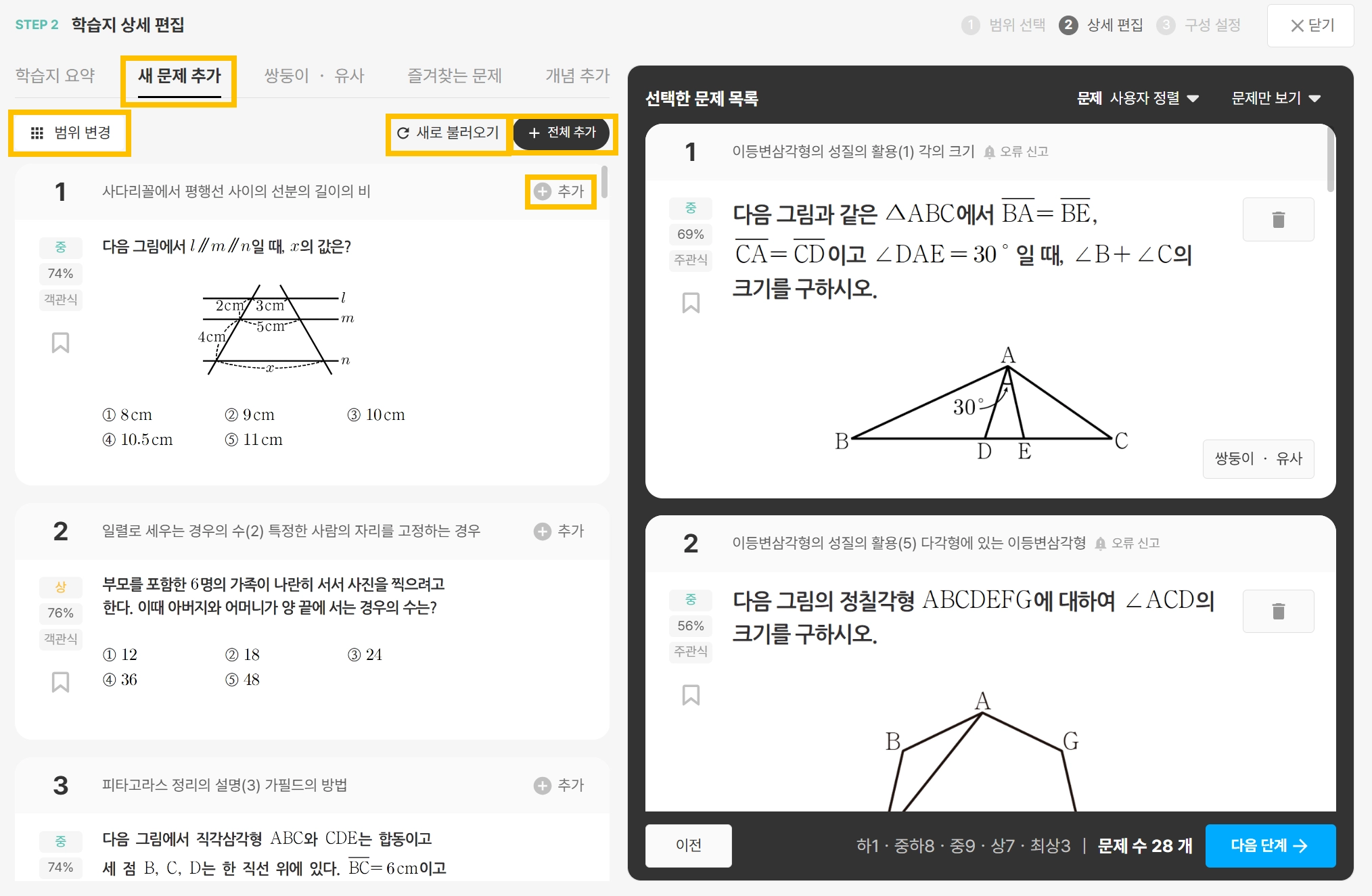This screenshot has height=896, width=1372.
Task: Toggle bookmark on left problem 1
Action: [x=60, y=343]
